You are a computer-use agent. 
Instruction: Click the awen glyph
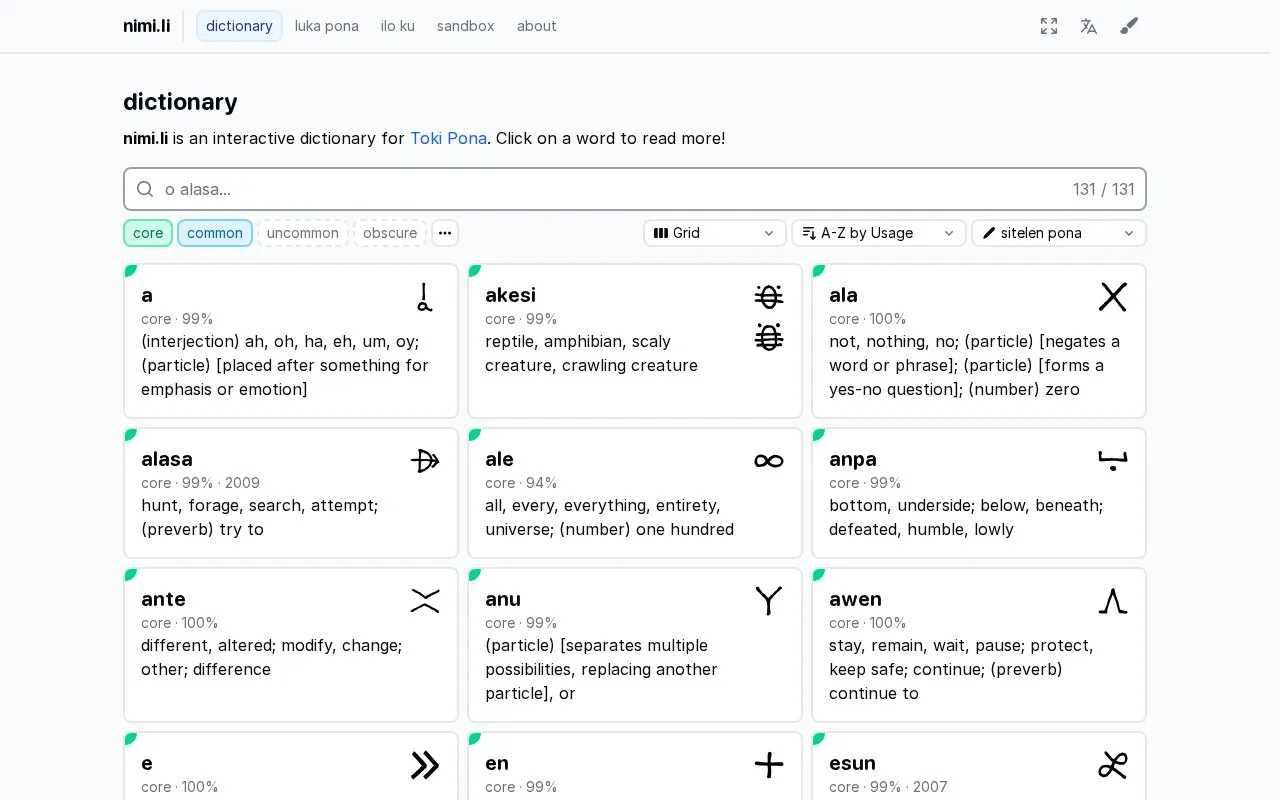coord(1113,601)
